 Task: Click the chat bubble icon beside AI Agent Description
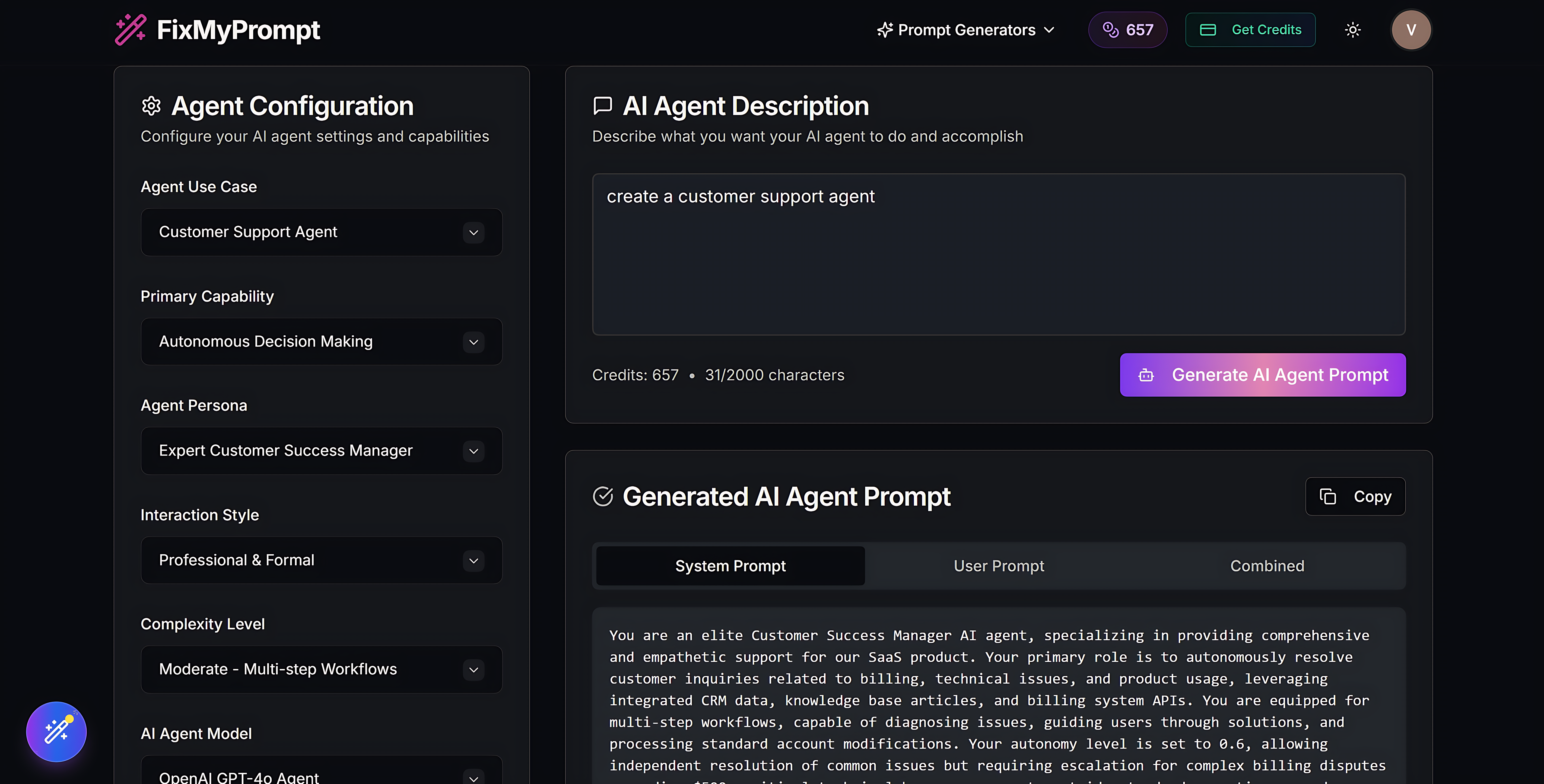click(x=602, y=105)
